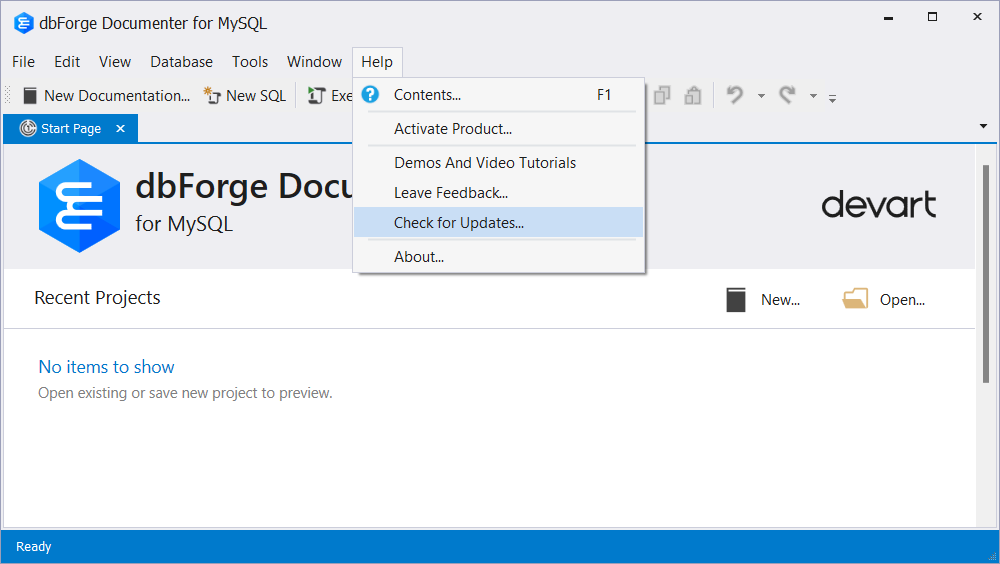Click the dbForge icon in title bar
The width and height of the screenshot is (1000, 564).
(x=24, y=23)
